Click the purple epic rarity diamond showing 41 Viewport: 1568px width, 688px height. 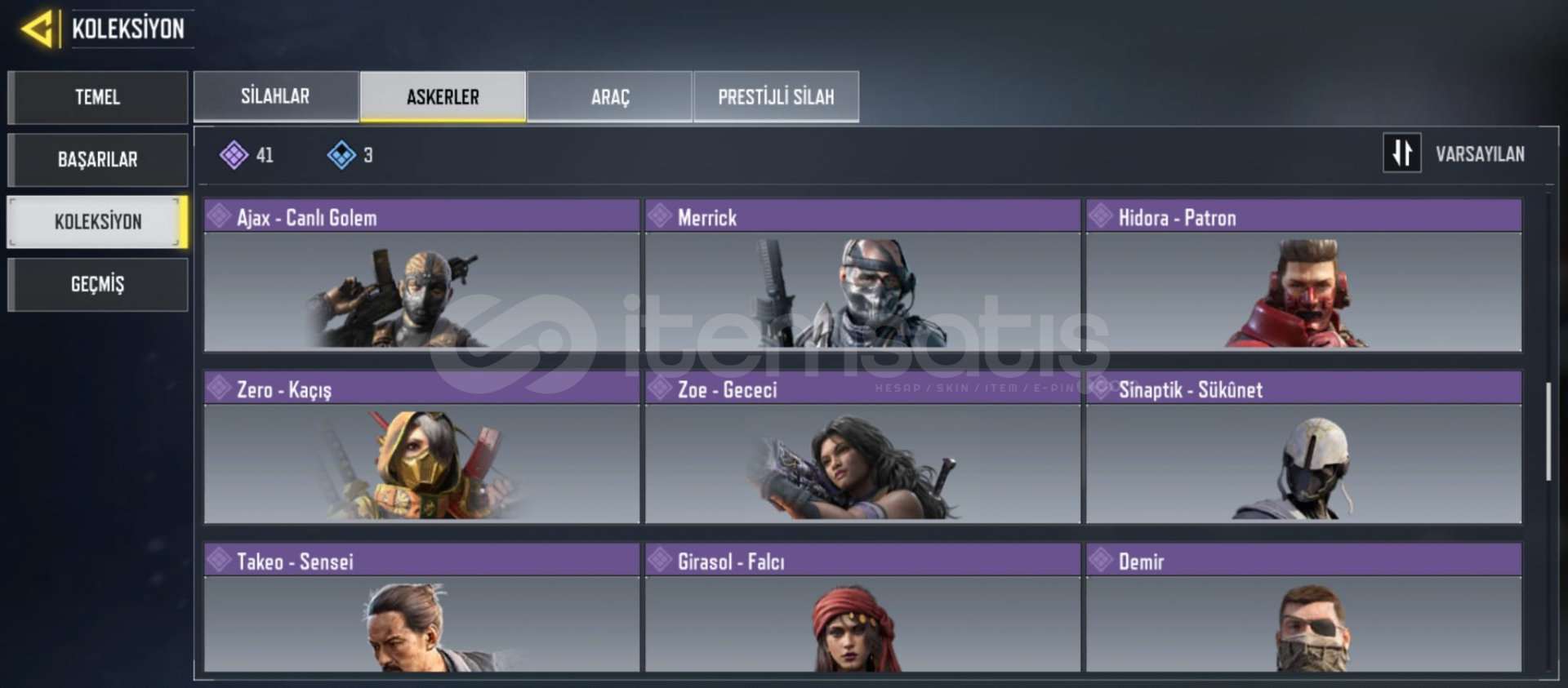[234, 154]
